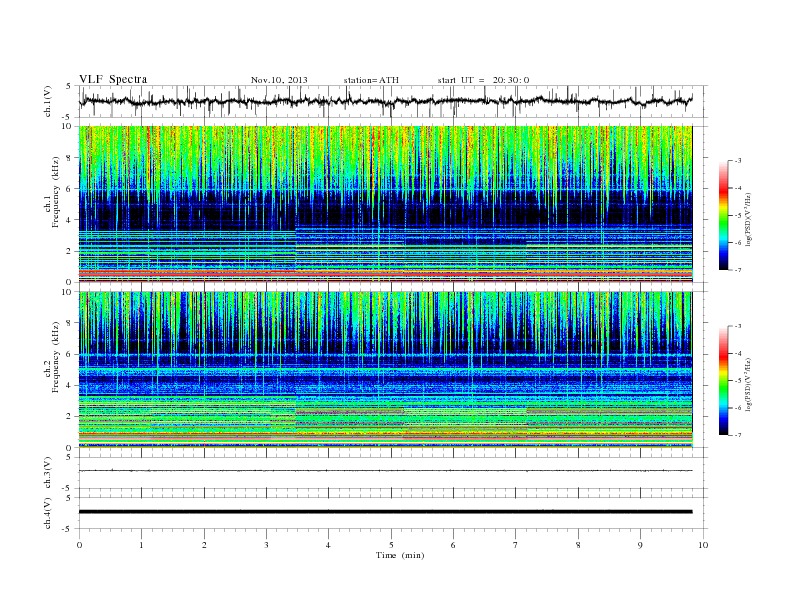Screen dimensions: 792x612
Task: Click the '6' kHz tick of ch.2 spectrogram
Action: click(69, 354)
